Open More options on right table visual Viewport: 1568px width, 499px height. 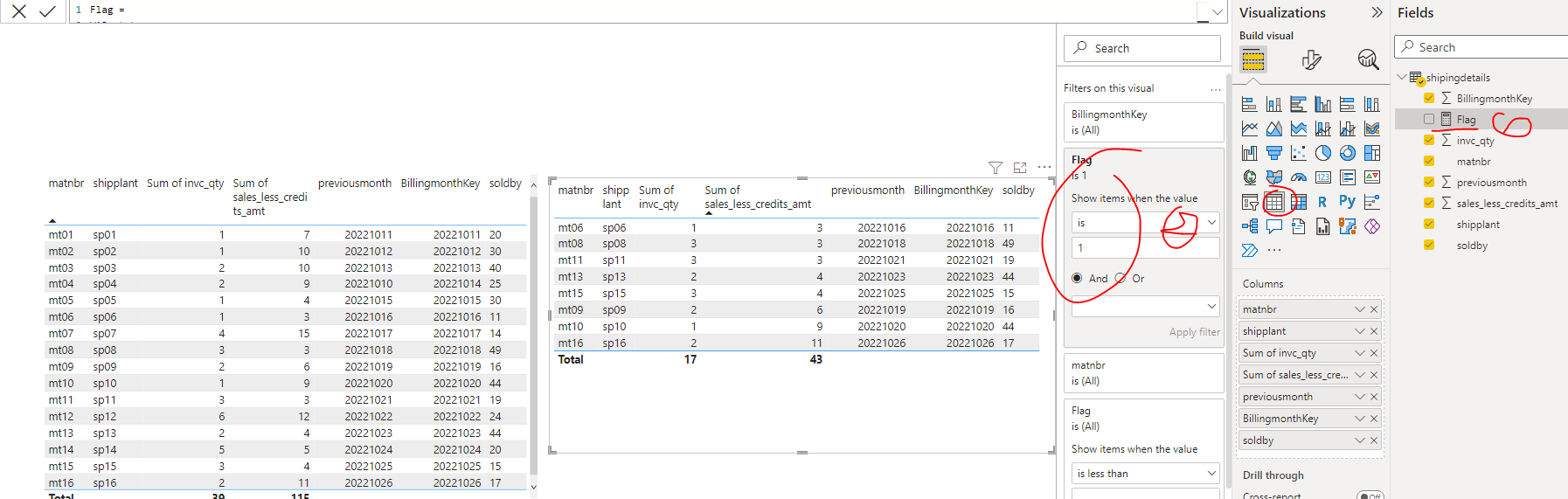click(x=1044, y=167)
